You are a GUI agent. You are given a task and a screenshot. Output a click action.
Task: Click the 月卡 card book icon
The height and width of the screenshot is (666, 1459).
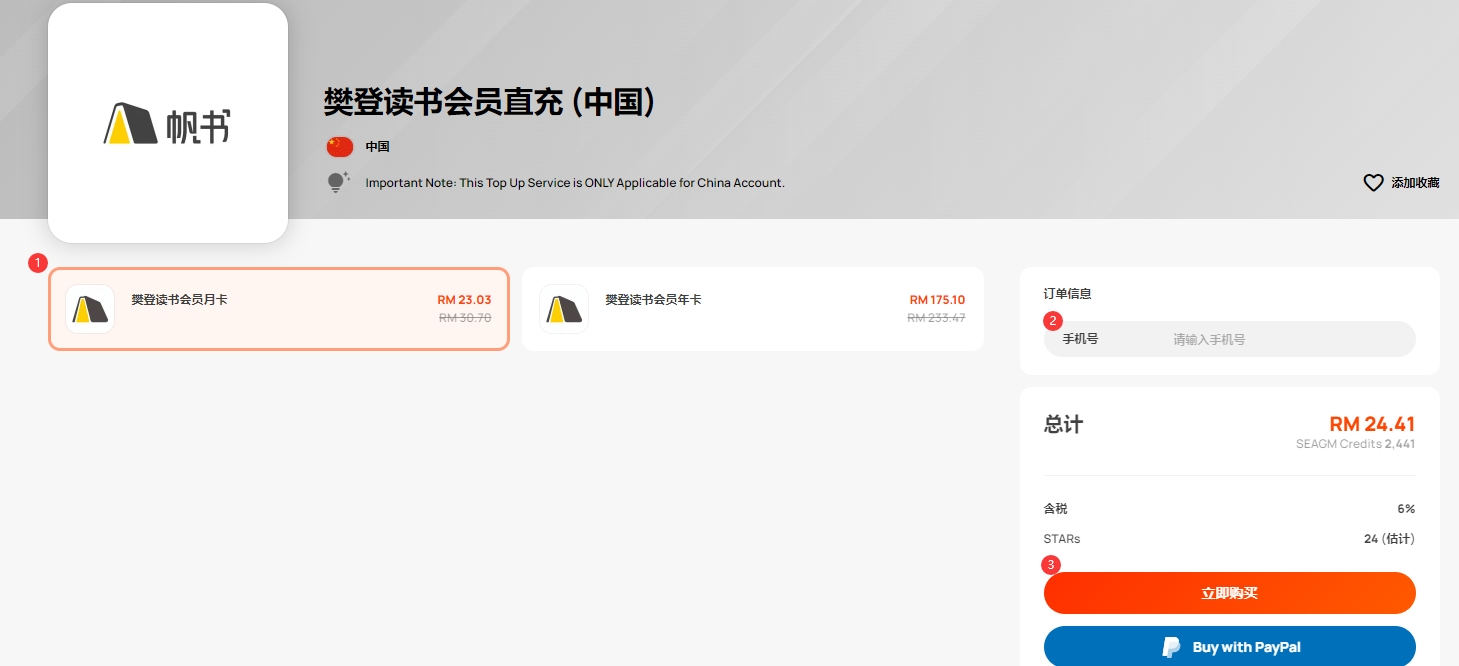90,309
